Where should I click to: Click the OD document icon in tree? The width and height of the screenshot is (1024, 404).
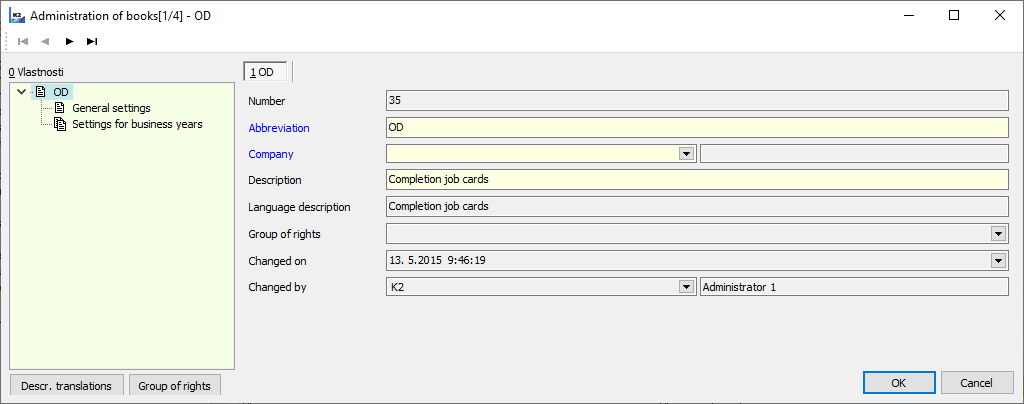point(41,92)
